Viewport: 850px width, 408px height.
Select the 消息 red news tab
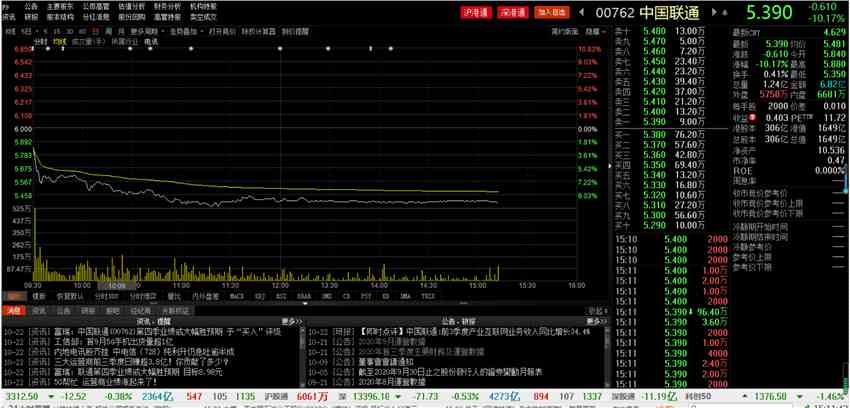click(x=14, y=311)
